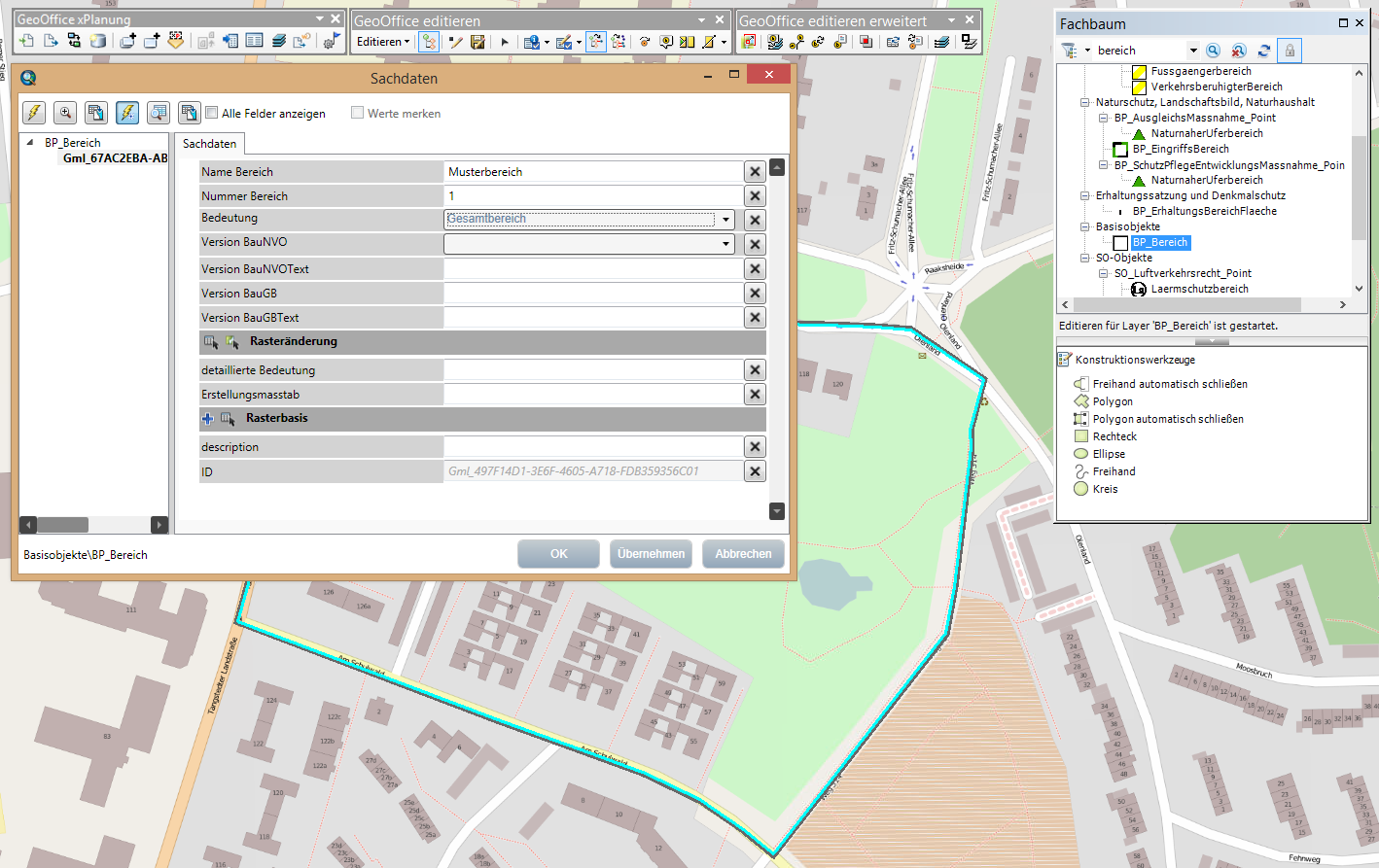1379x868 pixels.
Task: Check the 'Werte merken' checkbox
Action: click(x=357, y=113)
